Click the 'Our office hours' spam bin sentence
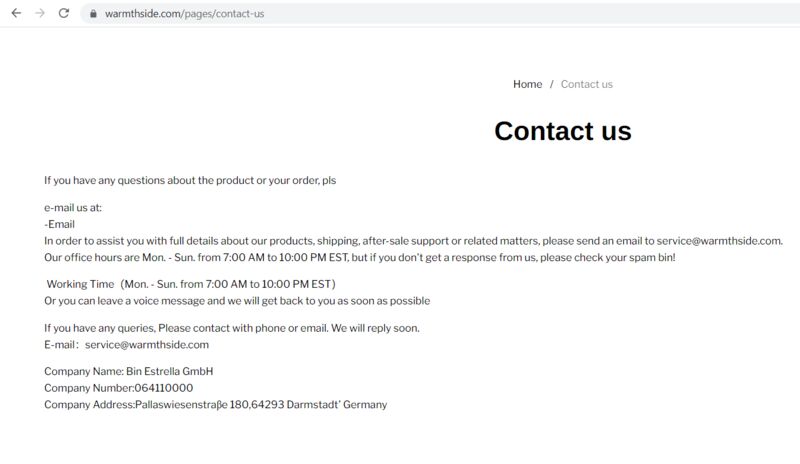Screen dimensions: 800x464 tap(360, 257)
